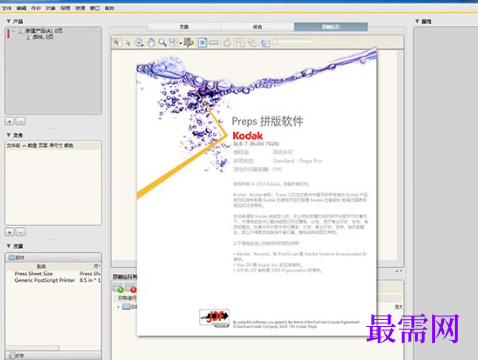Select the highlighted press runs tab
This screenshot has height=360, width=478.
(x=331, y=27)
